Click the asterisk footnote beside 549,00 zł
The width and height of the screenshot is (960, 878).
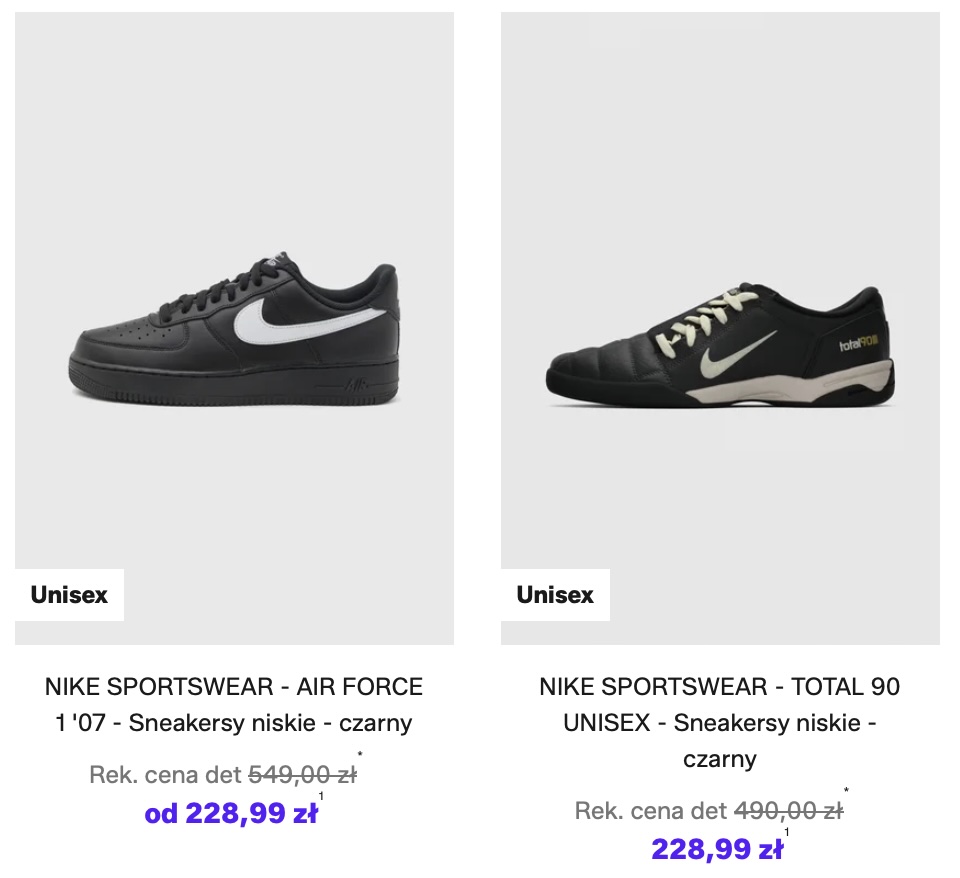[360, 755]
